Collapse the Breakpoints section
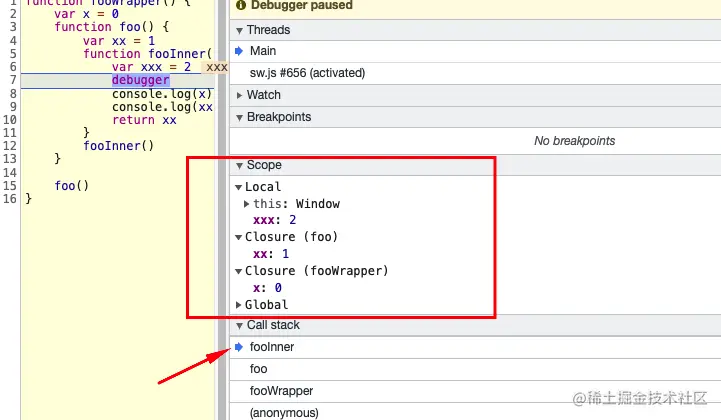 tap(239, 118)
